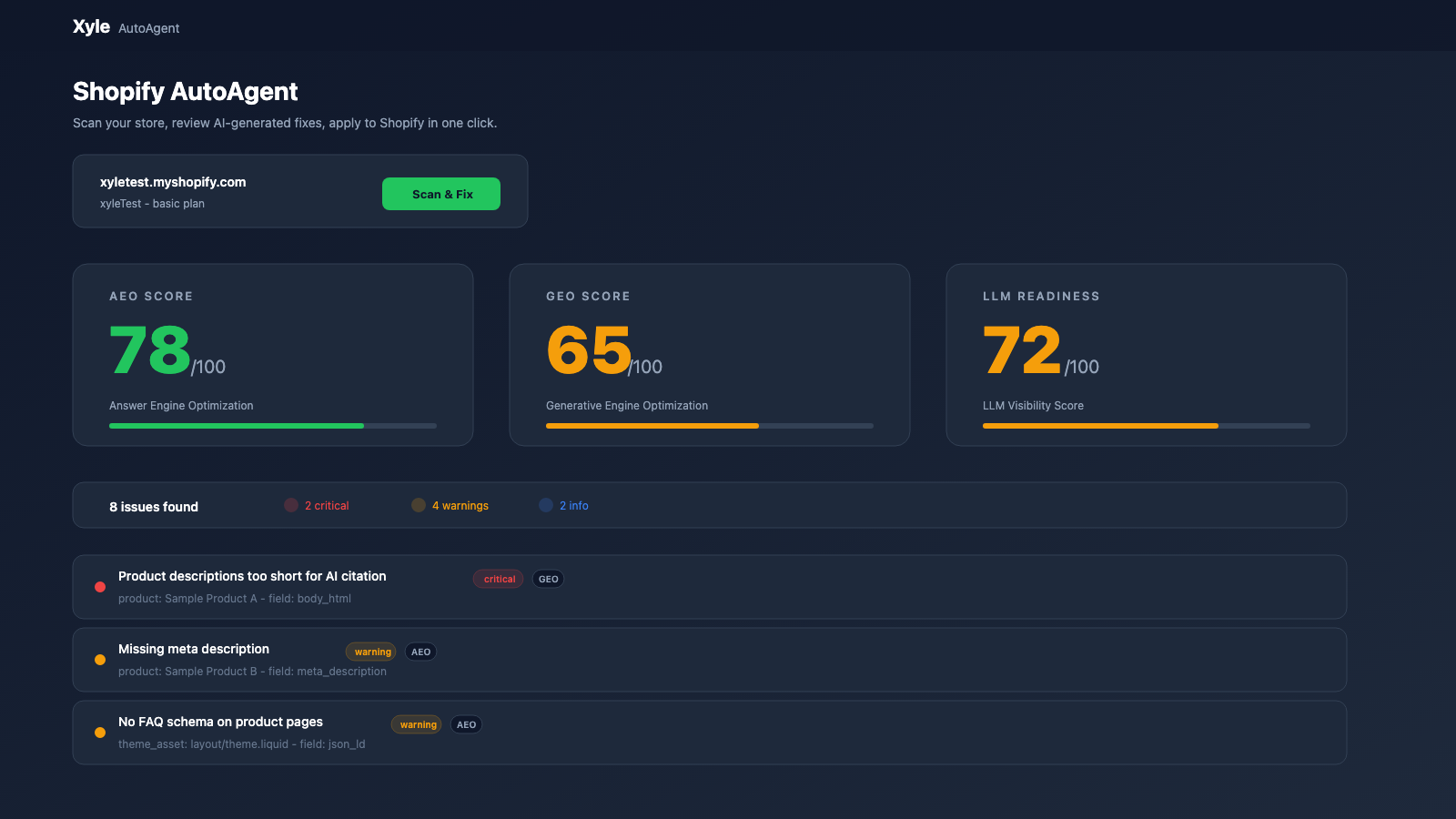The height and width of the screenshot is (819, 1456).
Task: Click the red dot beside product descriptions issue
Action: 100,587
